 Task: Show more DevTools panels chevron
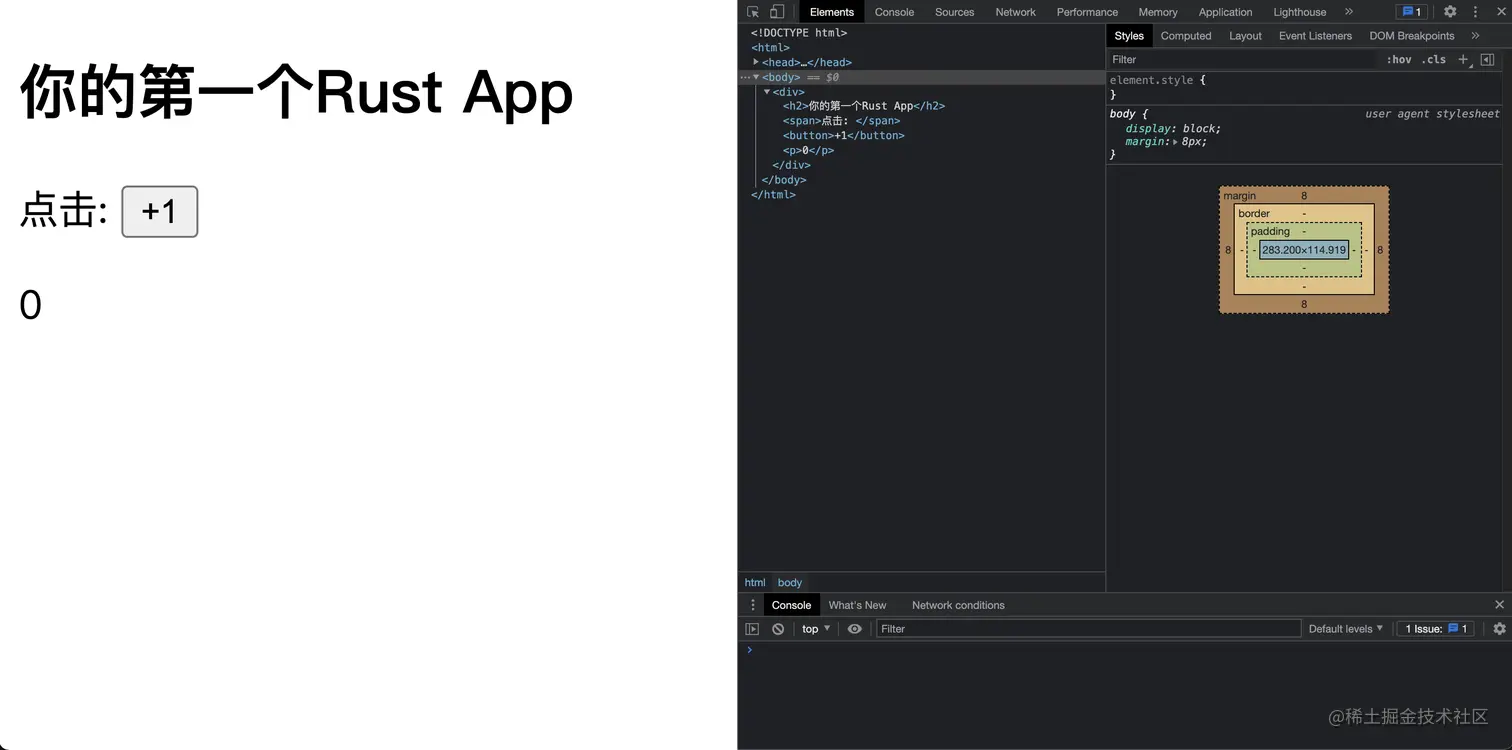1349,12
